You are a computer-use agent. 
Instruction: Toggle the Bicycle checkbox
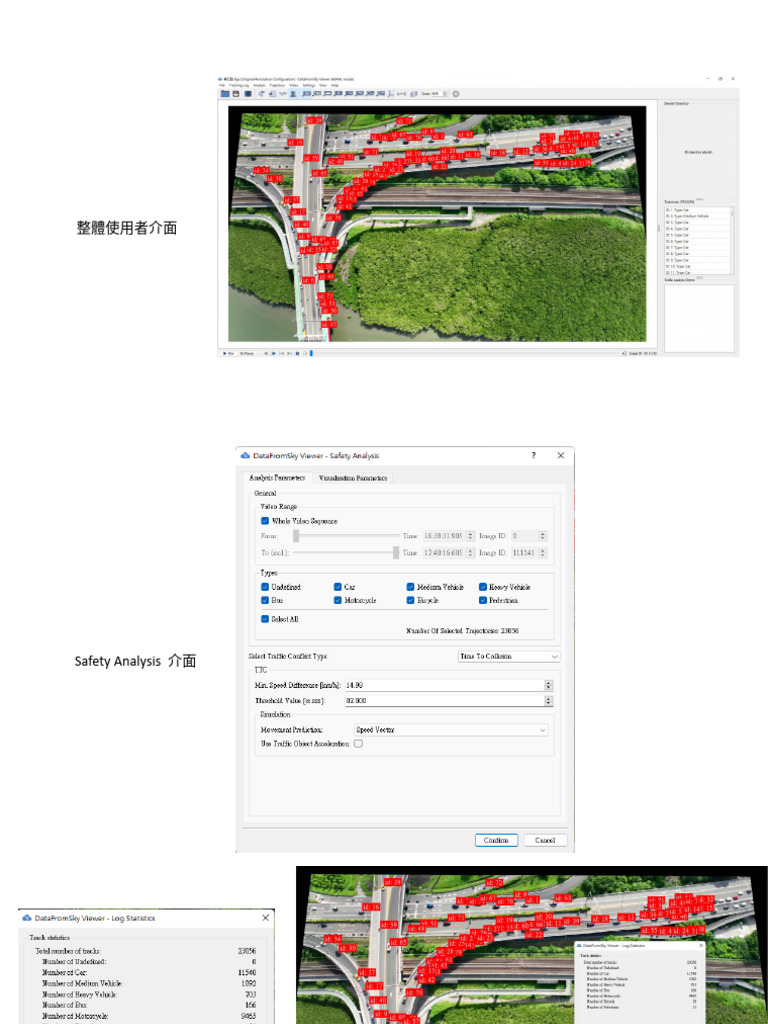[x=411, y=600]
